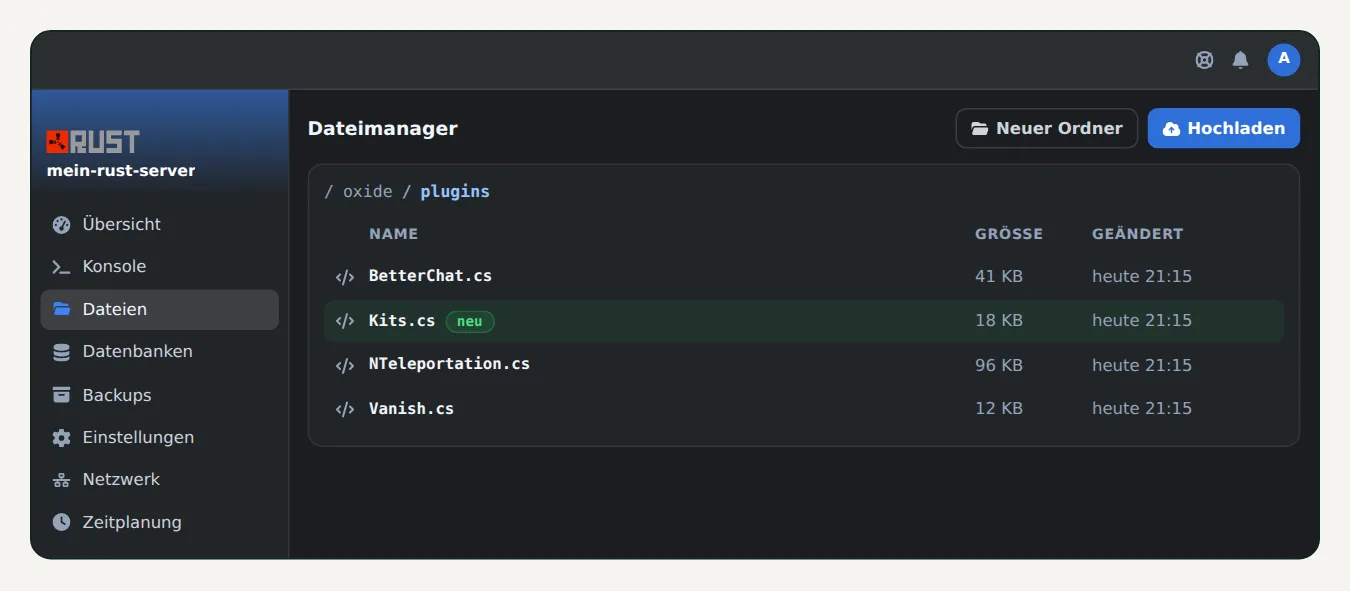Click the code icon beside Kits.cs
The image size is (1350, 591).
click(345, 321)
